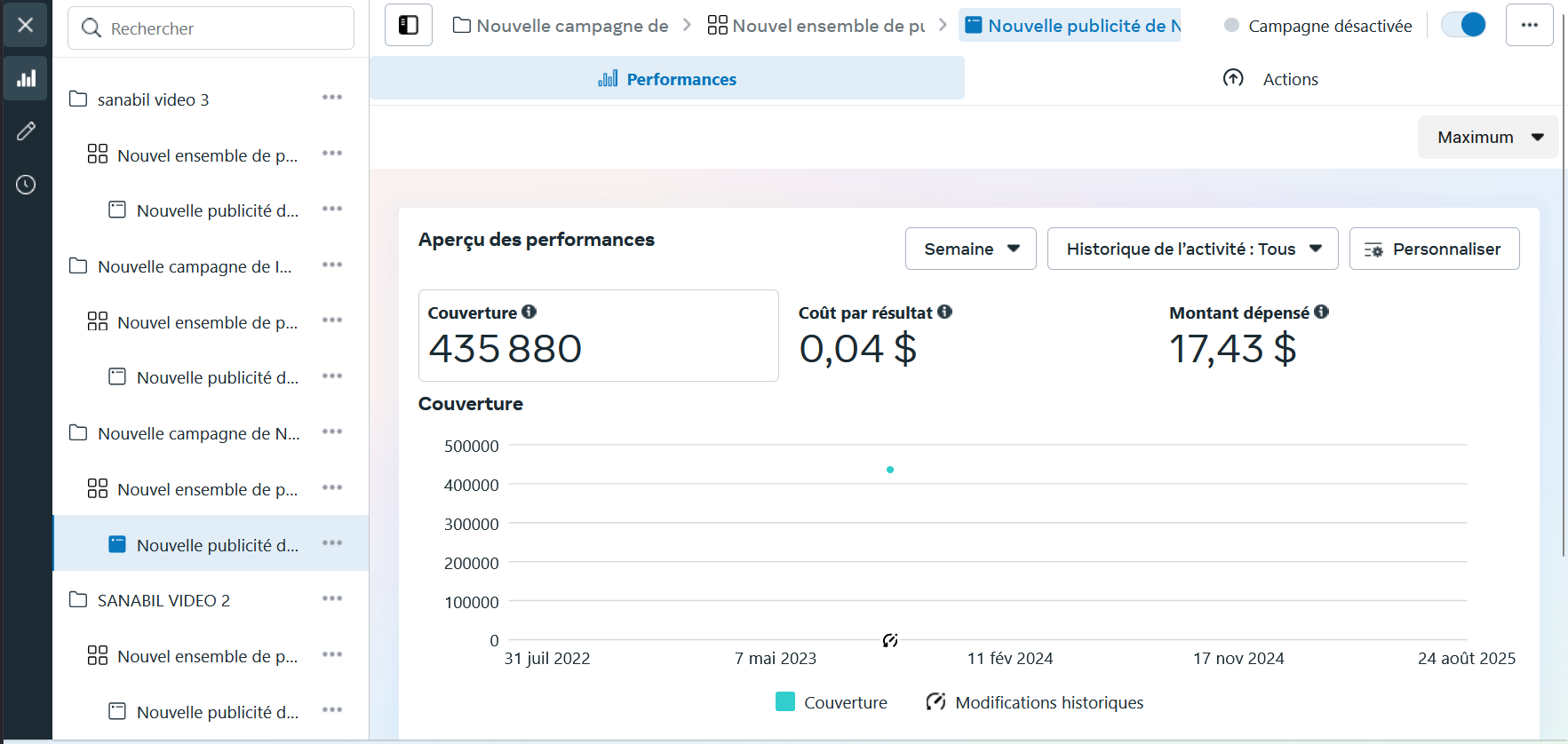
Task: Expand the Semaine dropdown
Action: [970, 249]
